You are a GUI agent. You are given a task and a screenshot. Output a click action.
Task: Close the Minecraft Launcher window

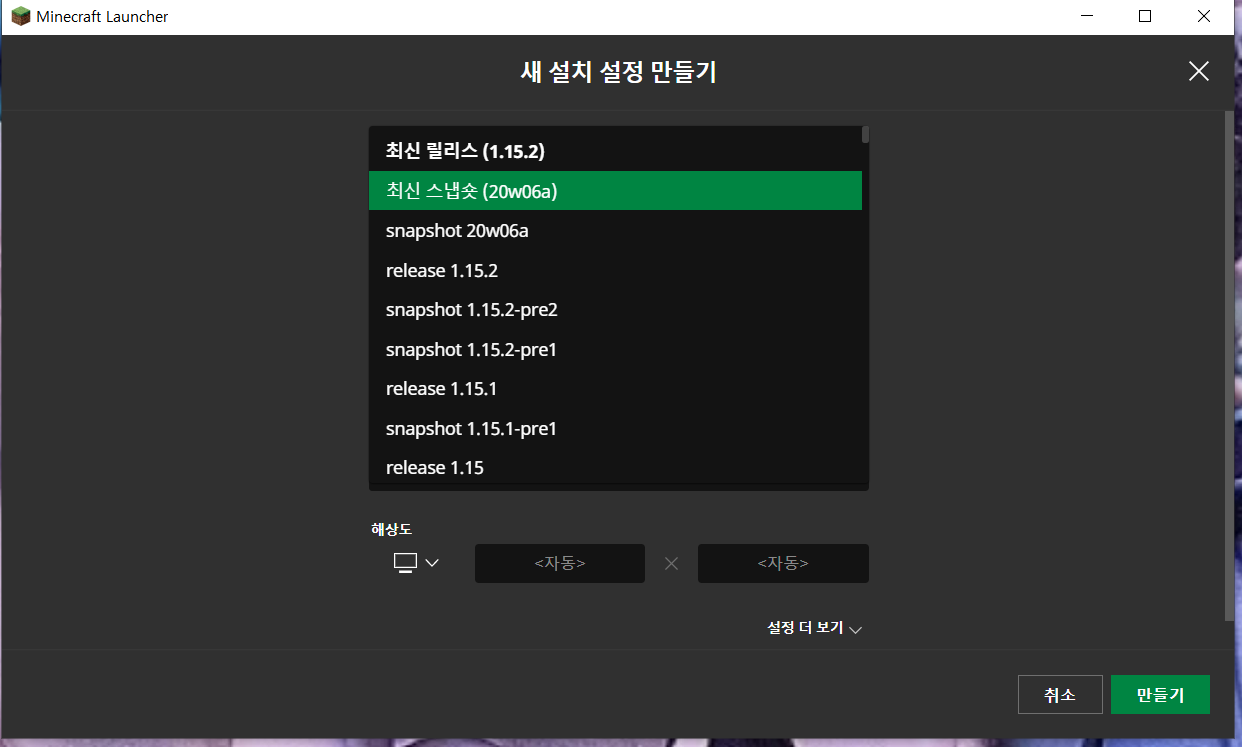point(1205,16)
